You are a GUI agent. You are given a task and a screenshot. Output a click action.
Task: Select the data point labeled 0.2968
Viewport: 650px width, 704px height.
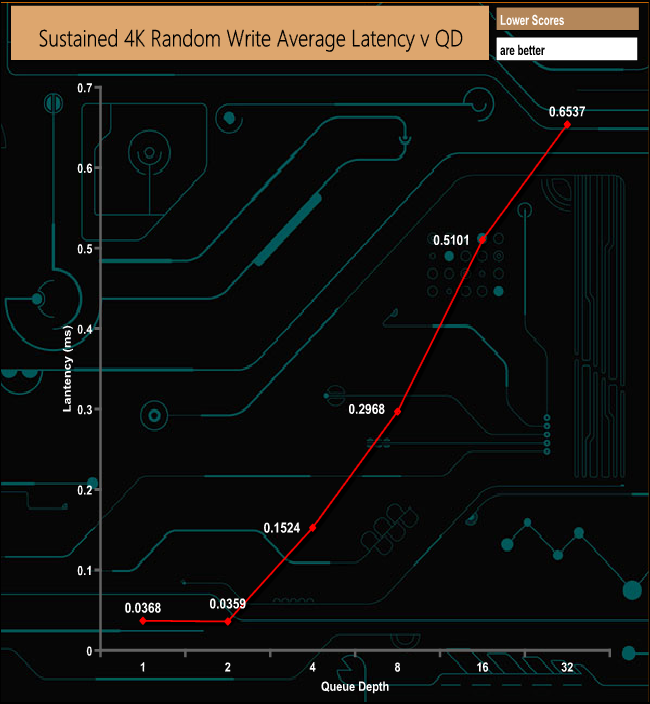pyautogui.click(x=397, y=411)
